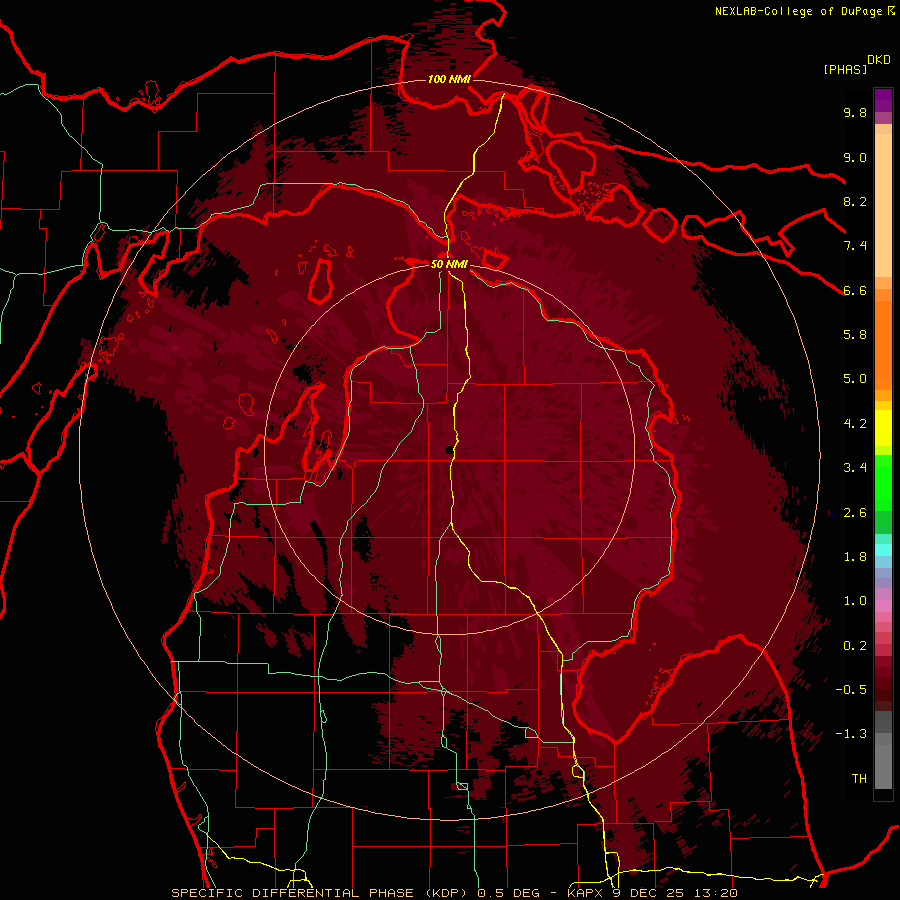This screenshot has width=900, height=900.
Task: Click the 50 NMI range ring label
Action: click(449, 264)
